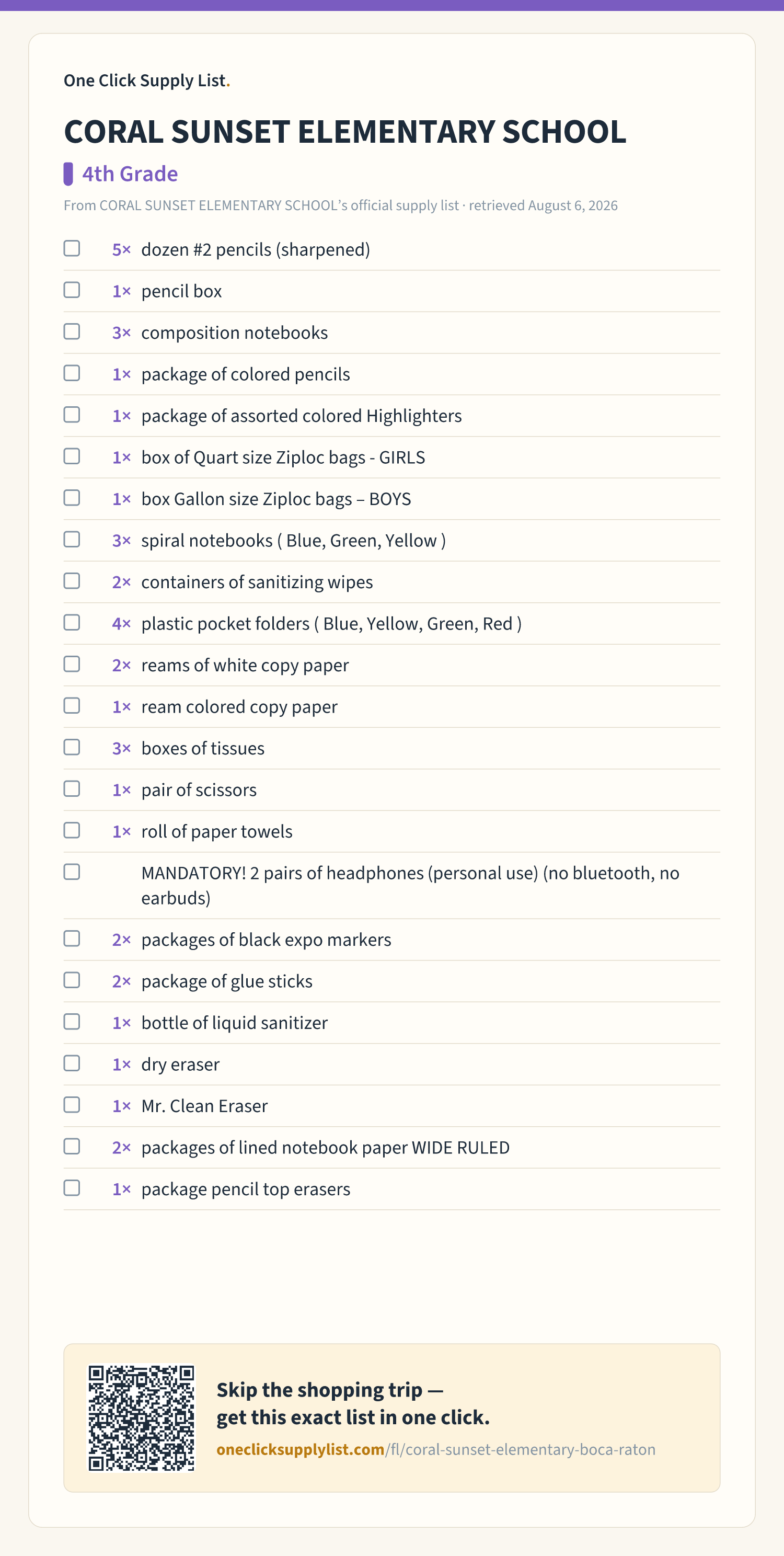This screenshot has width=784, height=1556.
Task: Tick Gallon size Ziploc bags checkbox
Action: [72, 498]
